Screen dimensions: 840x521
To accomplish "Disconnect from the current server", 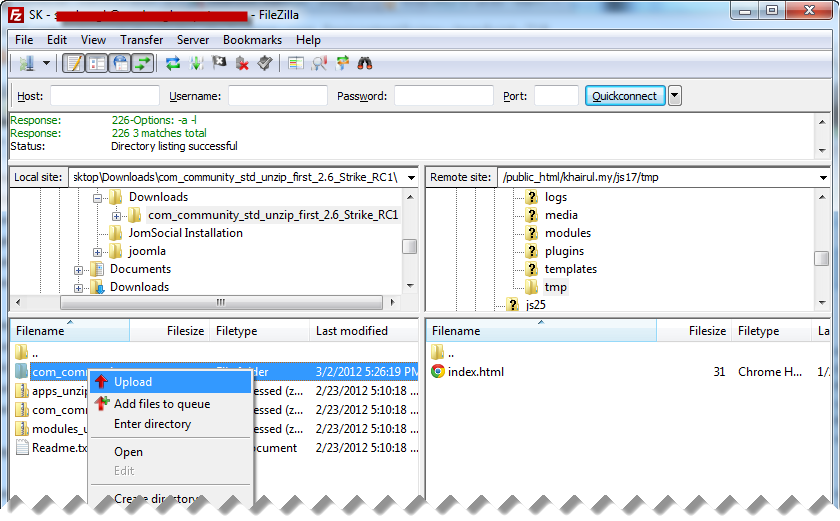I will point(242,63).
